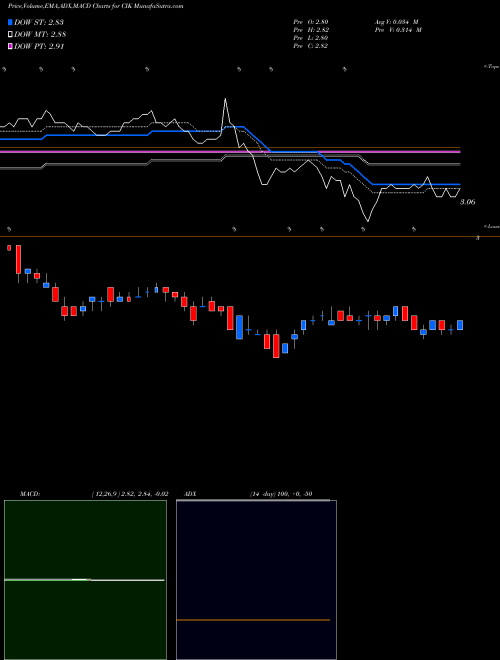This screenshot has width=500, height=660.
Task: Click the 'Pre O: 2.80' open value
Action: coord(311,22)
